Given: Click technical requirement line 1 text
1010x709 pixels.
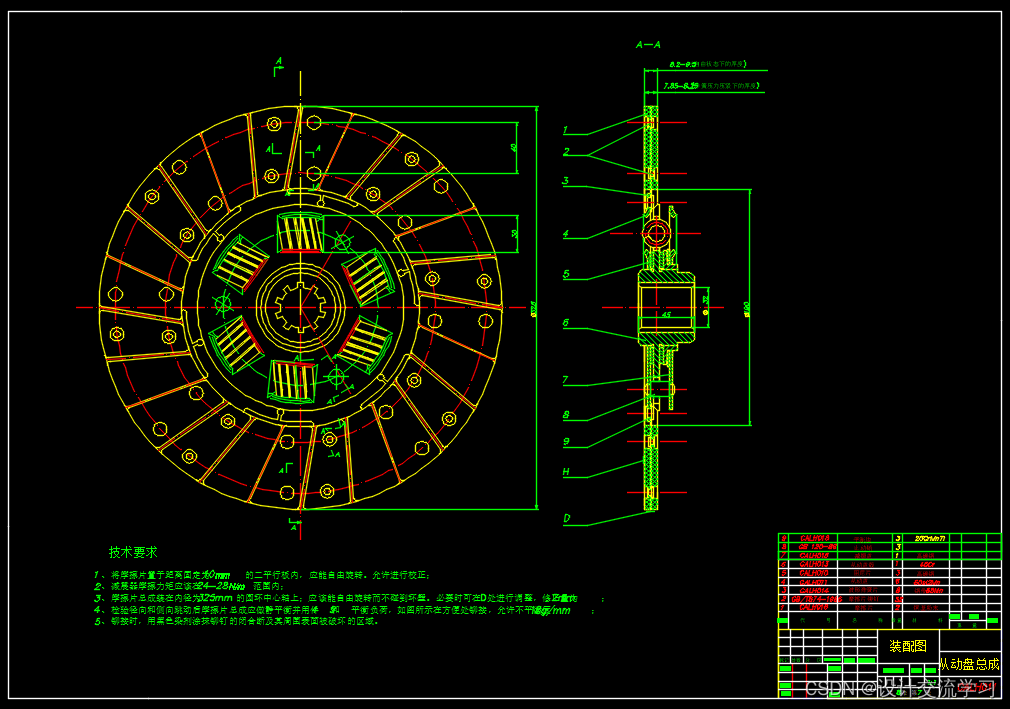Looking at the screenshot, I should 262,575.
